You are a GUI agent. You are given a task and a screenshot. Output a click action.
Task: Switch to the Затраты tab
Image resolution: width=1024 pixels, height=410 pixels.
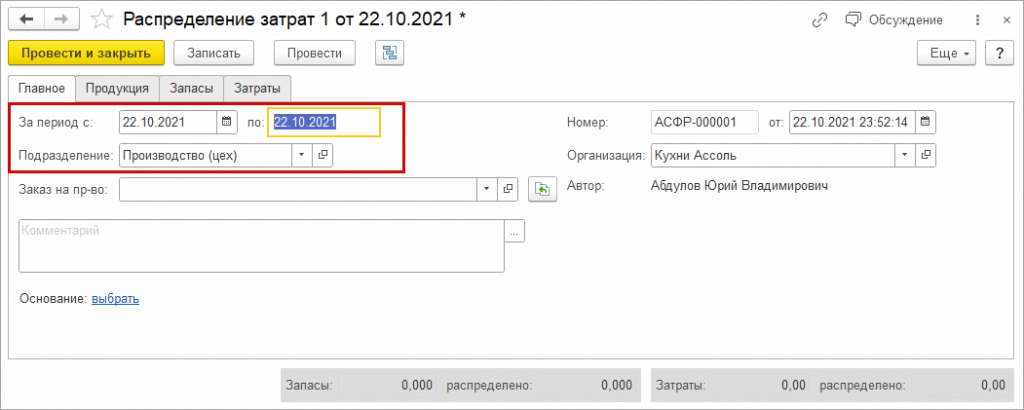[258, 88]
